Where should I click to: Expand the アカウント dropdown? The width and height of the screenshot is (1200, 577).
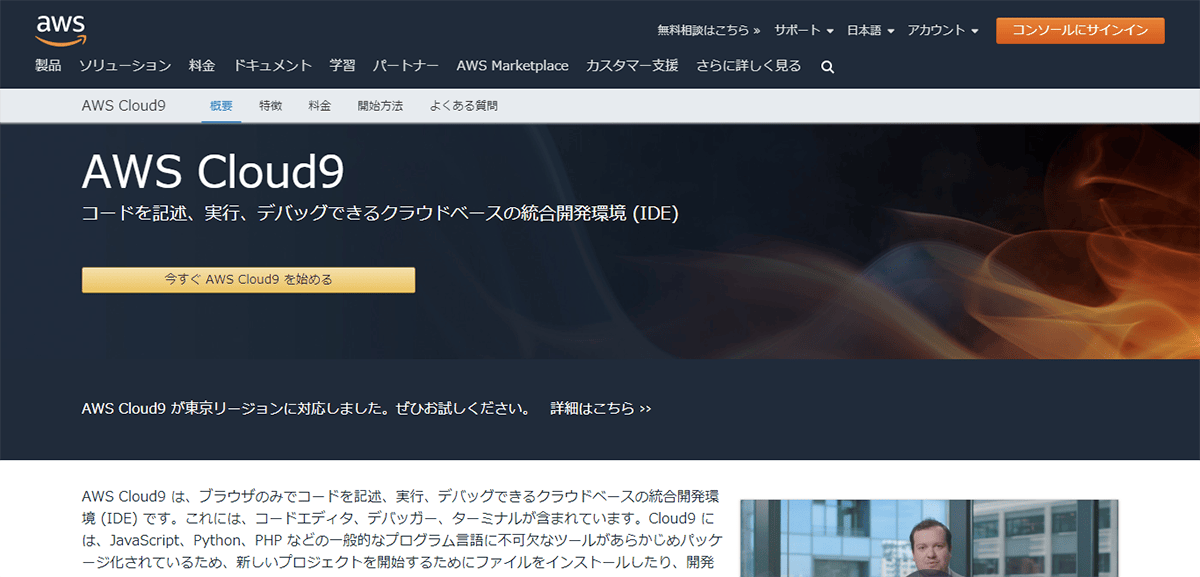(x=943, y=31)
